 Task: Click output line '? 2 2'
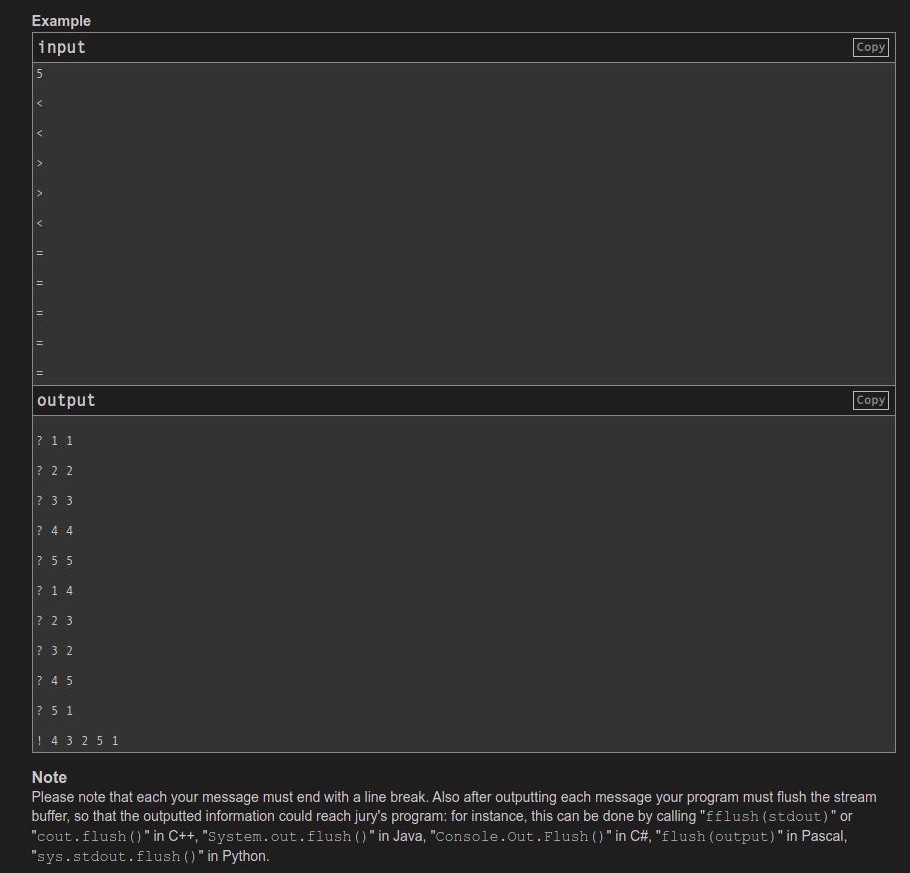55,471
